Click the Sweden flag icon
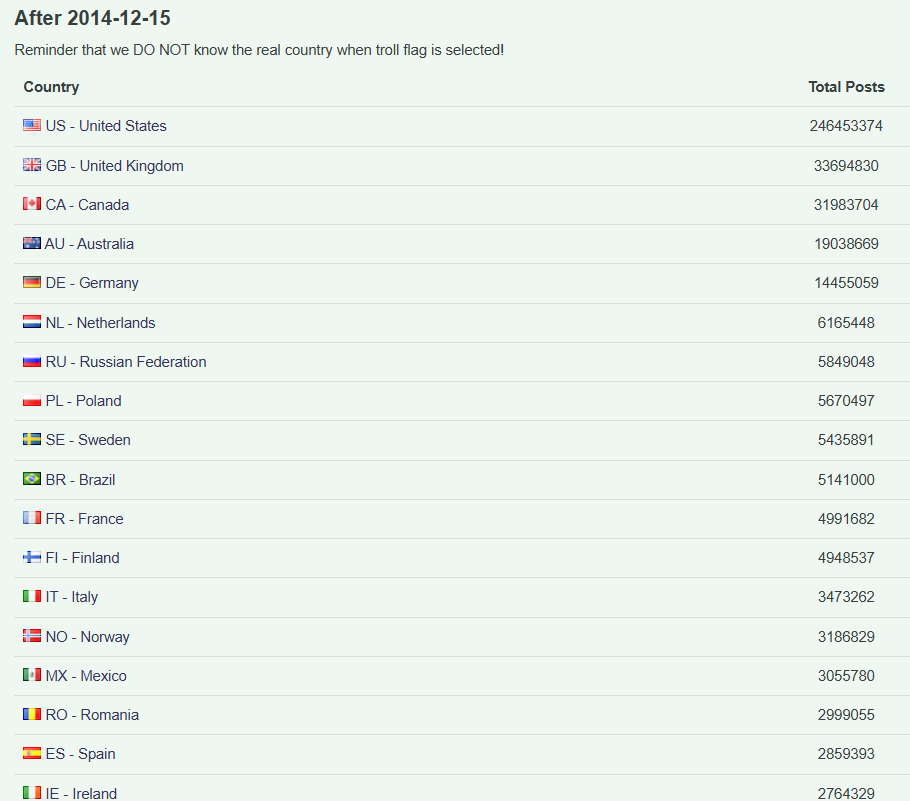 click(32, 440)
